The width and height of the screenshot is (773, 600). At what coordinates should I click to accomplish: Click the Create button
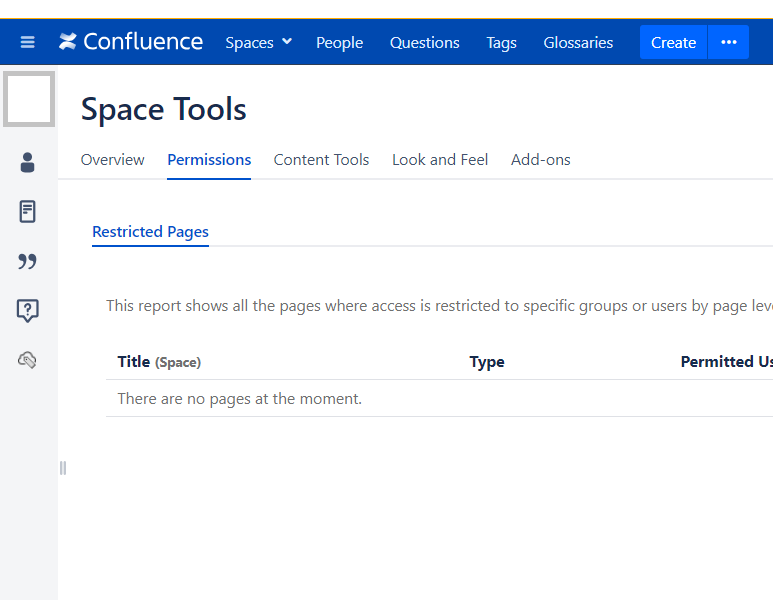pos(673,42)
